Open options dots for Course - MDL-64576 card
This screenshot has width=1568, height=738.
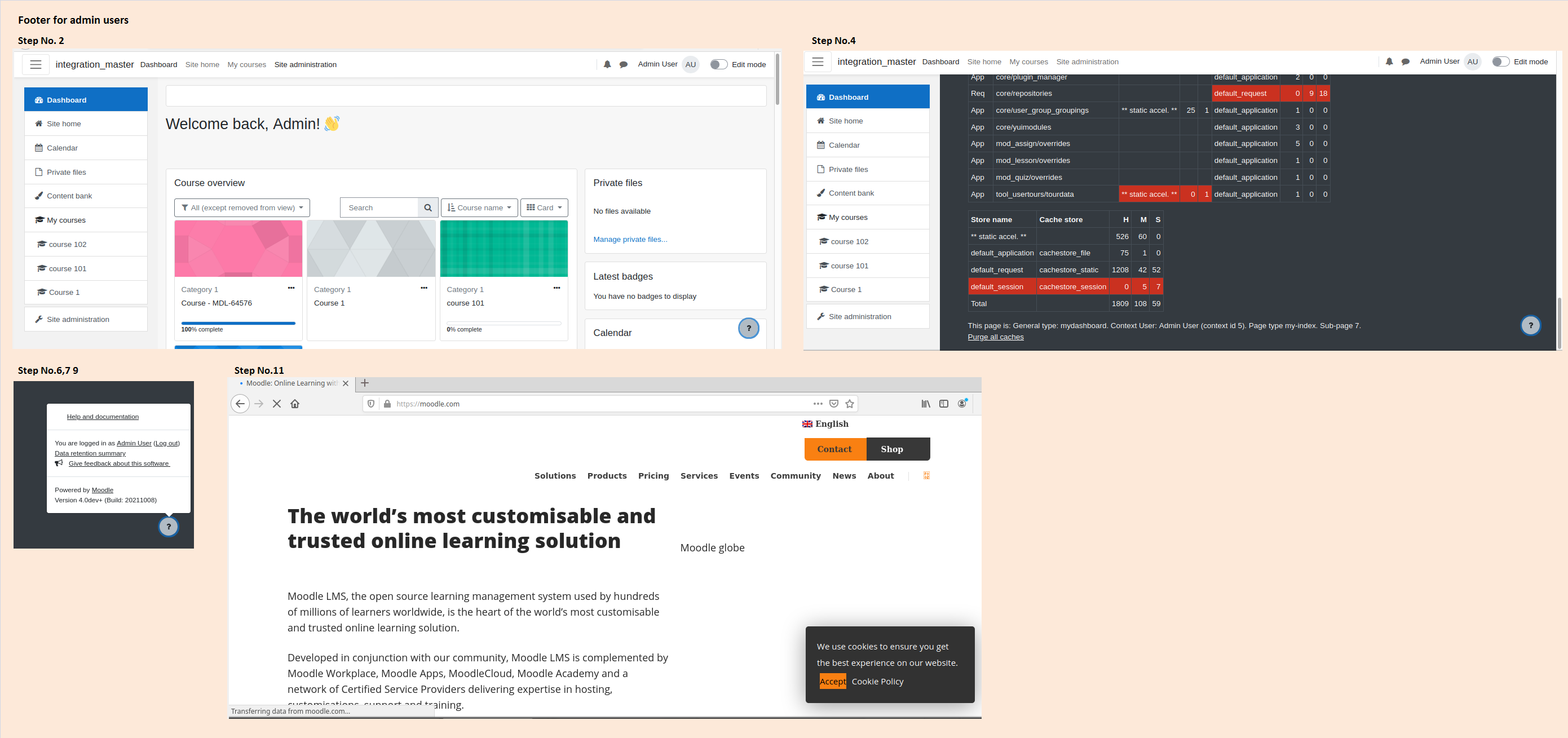291,288
